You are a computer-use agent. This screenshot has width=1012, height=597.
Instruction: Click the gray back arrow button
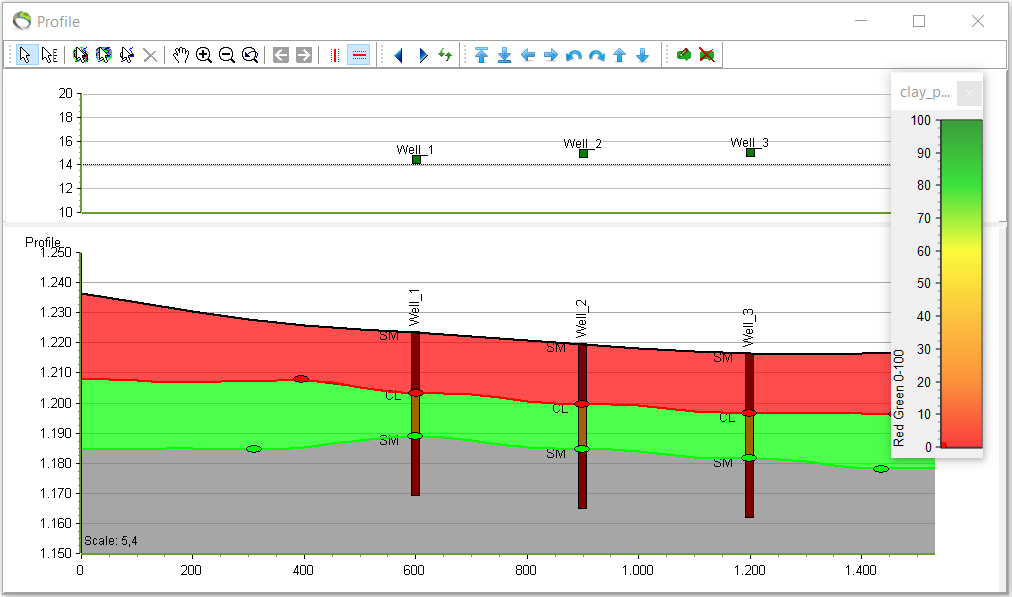tap(281, 55)
